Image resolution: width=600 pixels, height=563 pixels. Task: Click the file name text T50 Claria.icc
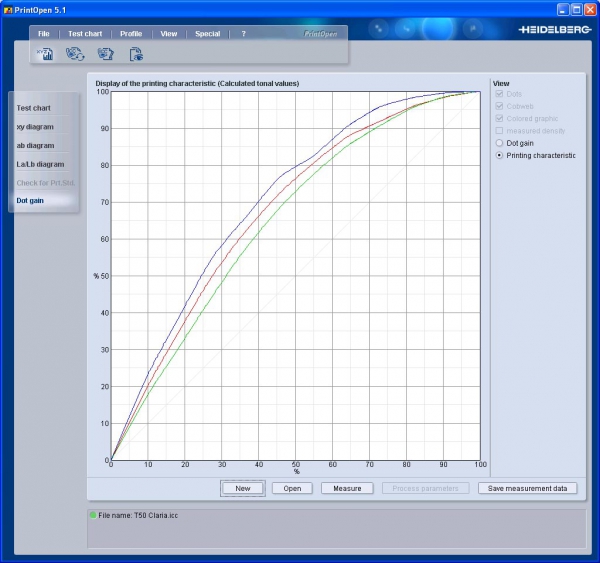(x=156, y=515)
